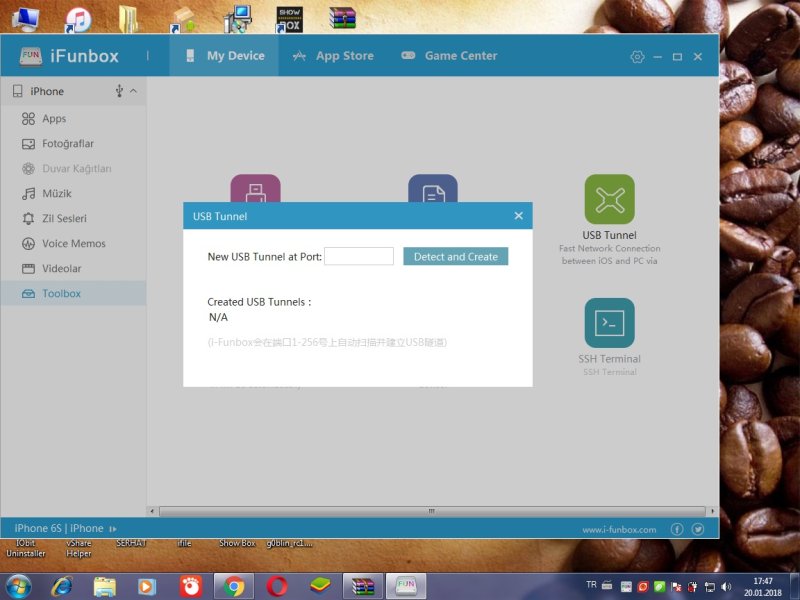Open Voice Memos in sidebar
800x600 pixels.
coord(73,244)
